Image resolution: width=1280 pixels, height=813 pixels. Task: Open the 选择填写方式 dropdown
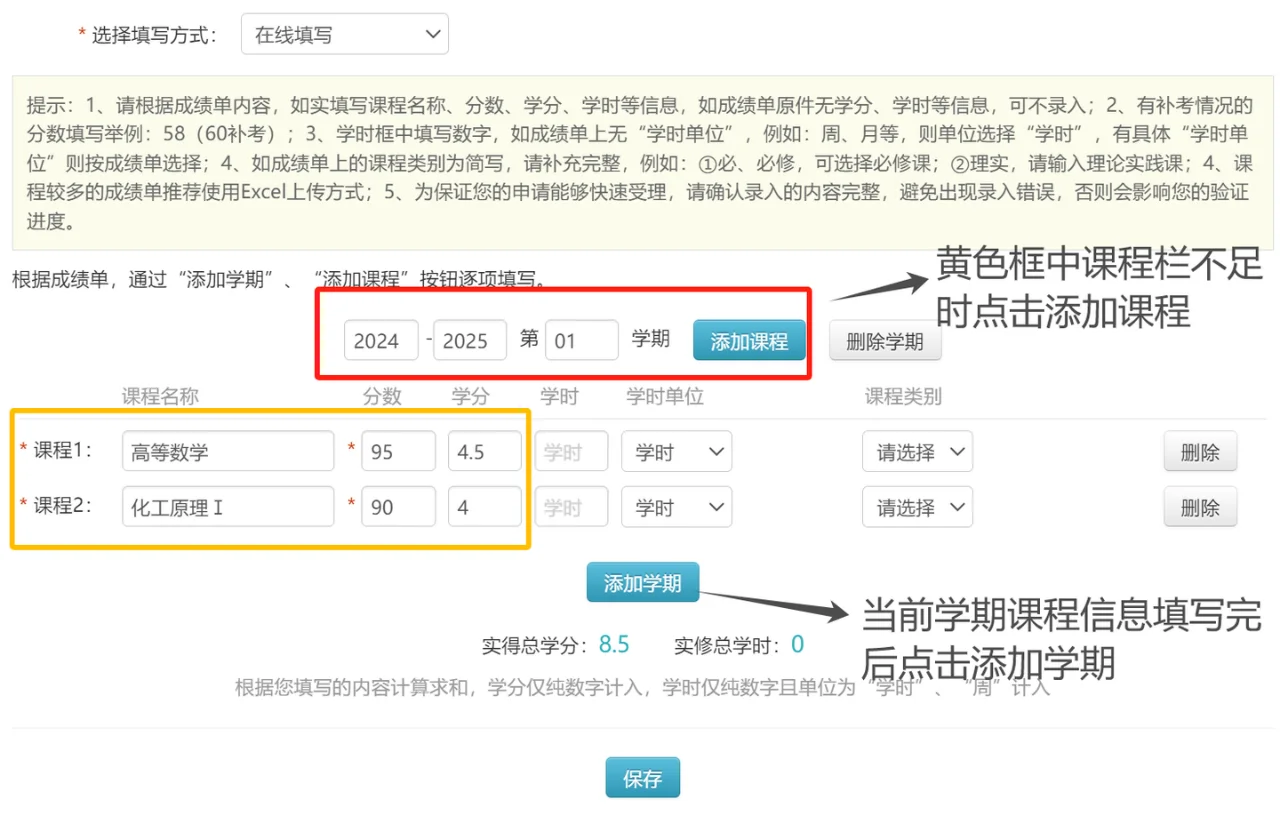pos(344,35)
